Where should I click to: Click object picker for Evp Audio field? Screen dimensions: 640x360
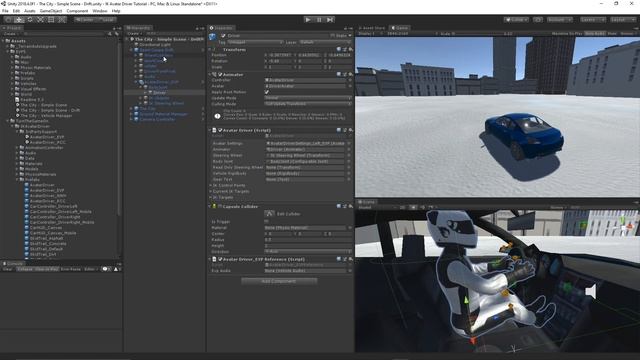[349, 271]
